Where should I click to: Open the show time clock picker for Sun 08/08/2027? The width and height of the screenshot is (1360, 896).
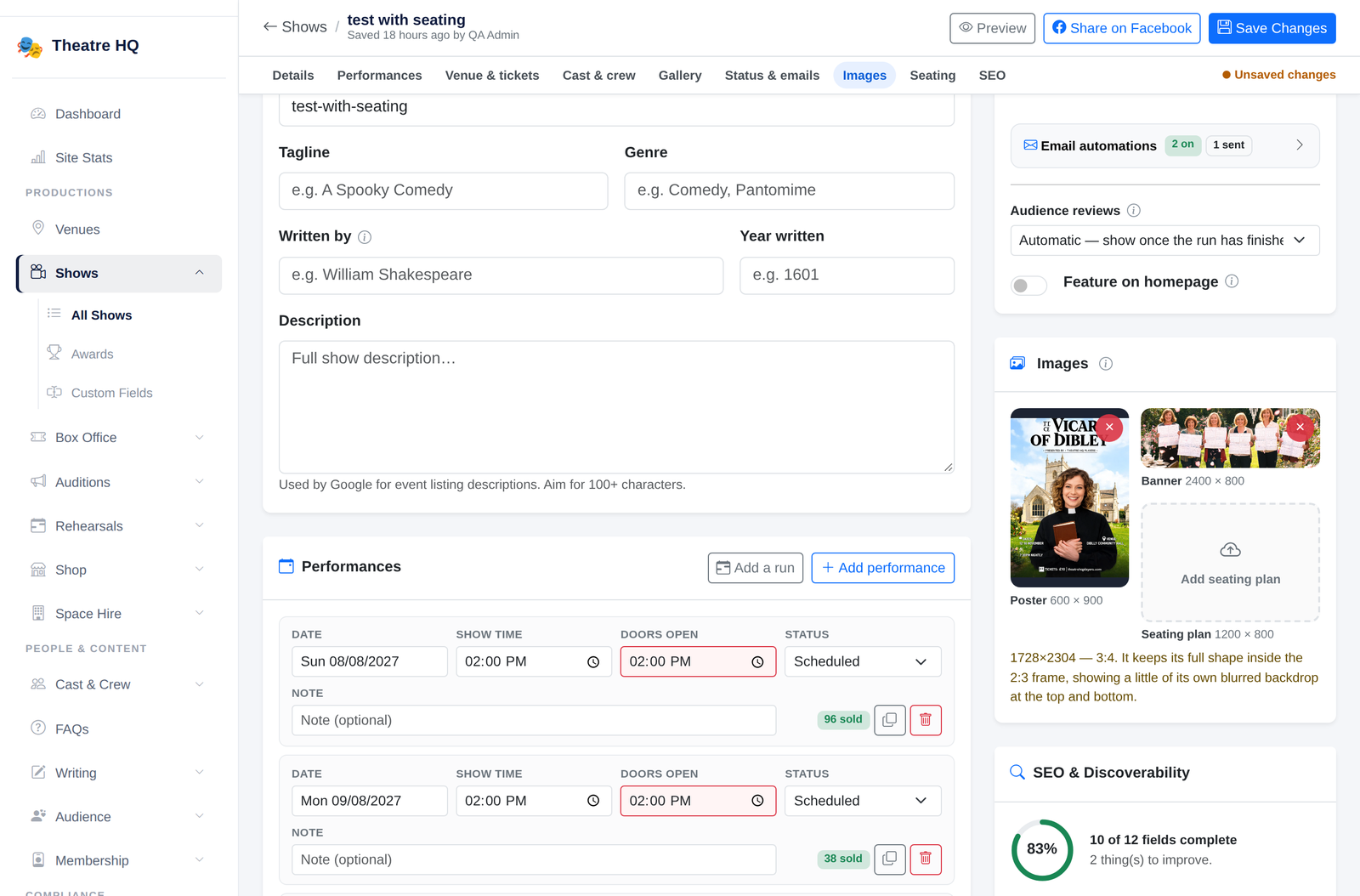(593, 662)
